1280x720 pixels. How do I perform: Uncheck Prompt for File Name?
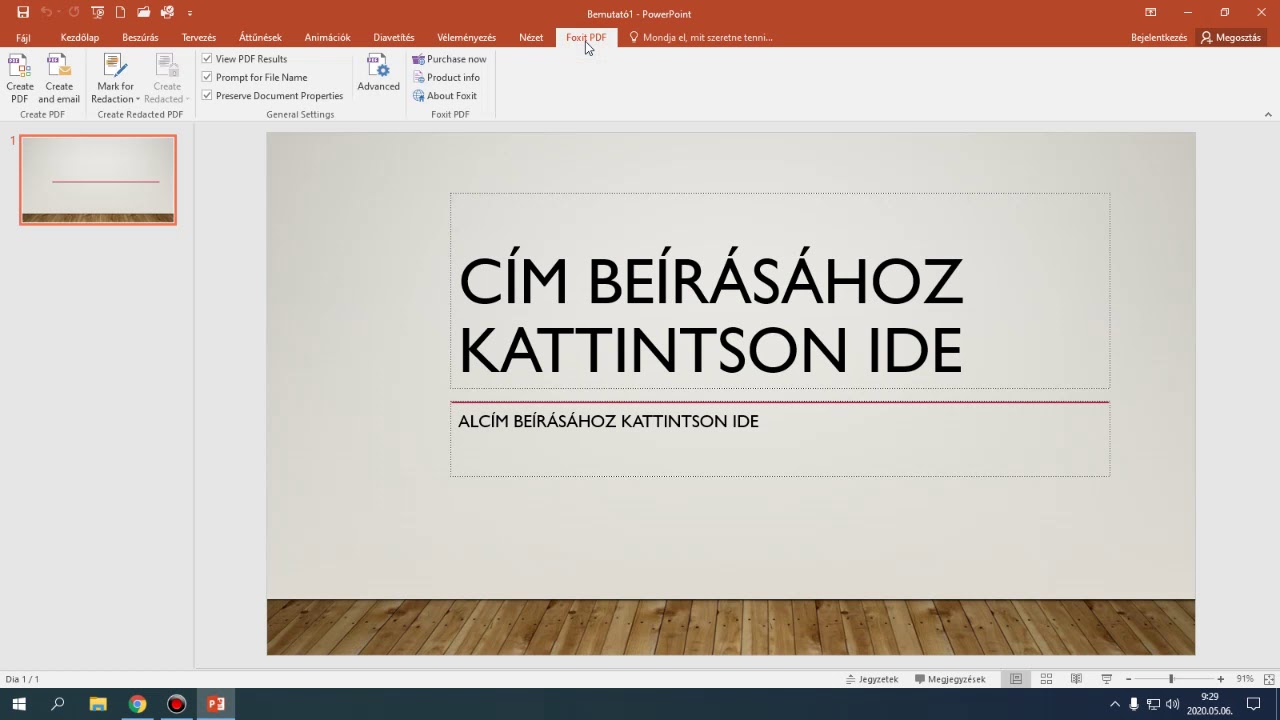[x=207, y=77]
